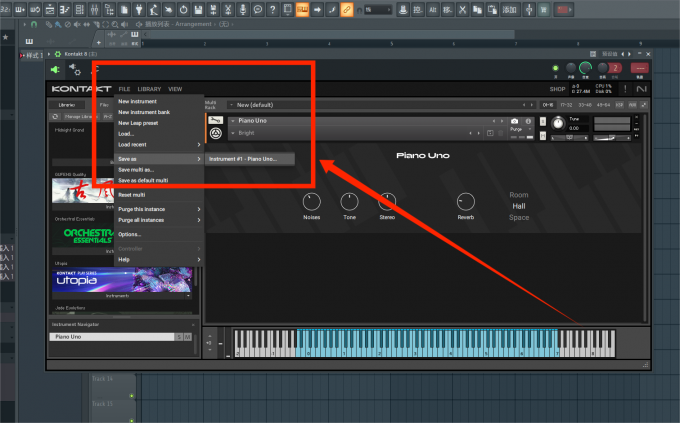Image resolution: width=680 pixels, height=423 pixels.
Task: Open the Kontakt FILE menu
Action: point(124,89)
